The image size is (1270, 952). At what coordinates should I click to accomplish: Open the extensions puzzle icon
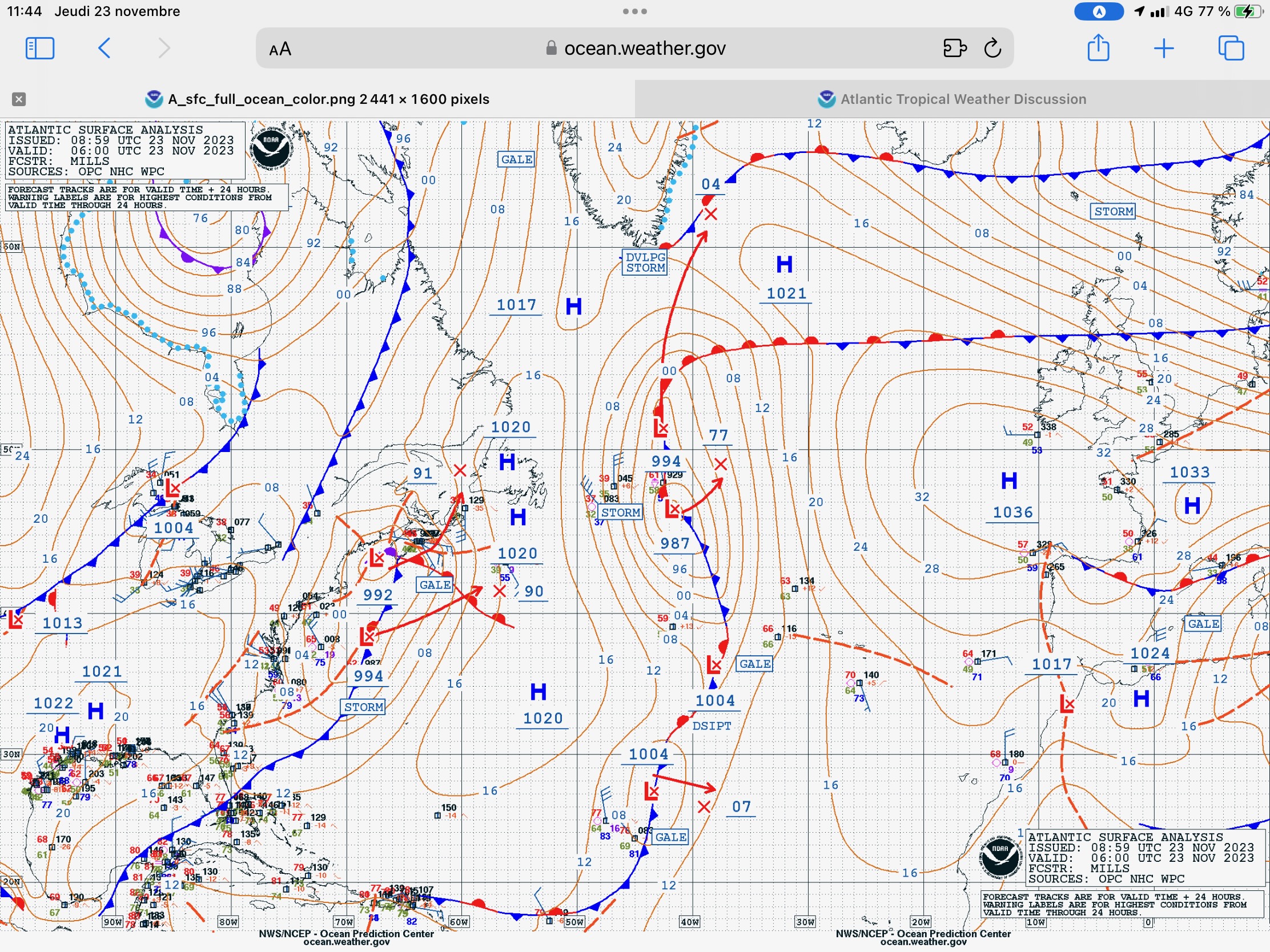[x=954, y=48]
